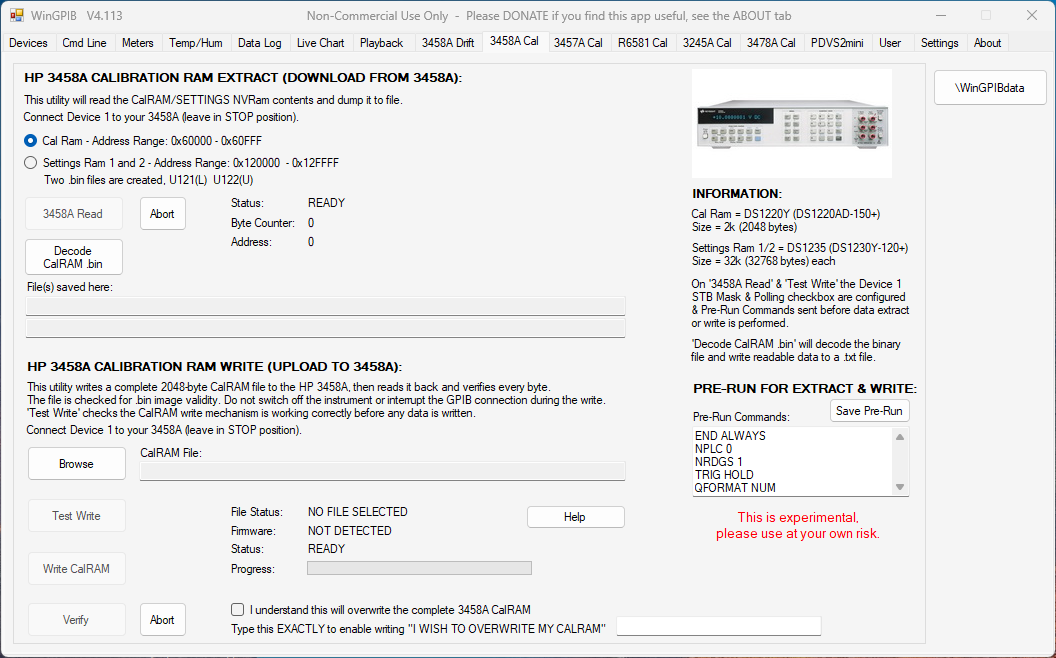Open the Settings tab
Image resolution: width=1056 pixels, height=658 pixels.
pos(939,42)
